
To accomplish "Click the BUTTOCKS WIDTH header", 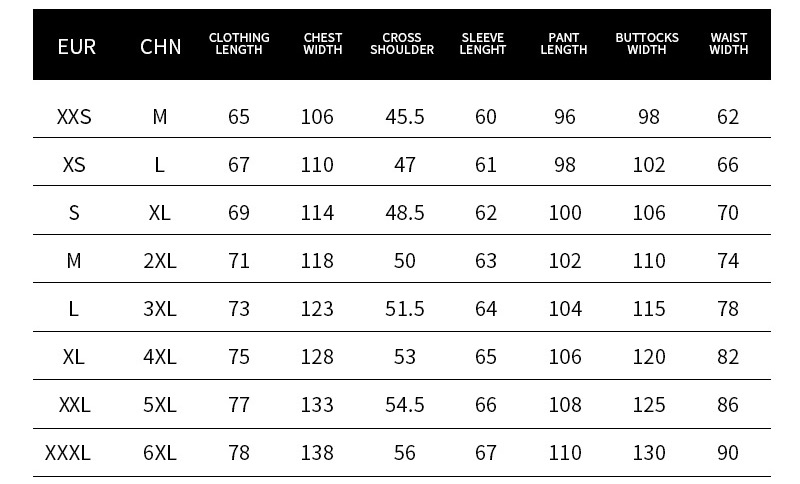I will (647, 44).
